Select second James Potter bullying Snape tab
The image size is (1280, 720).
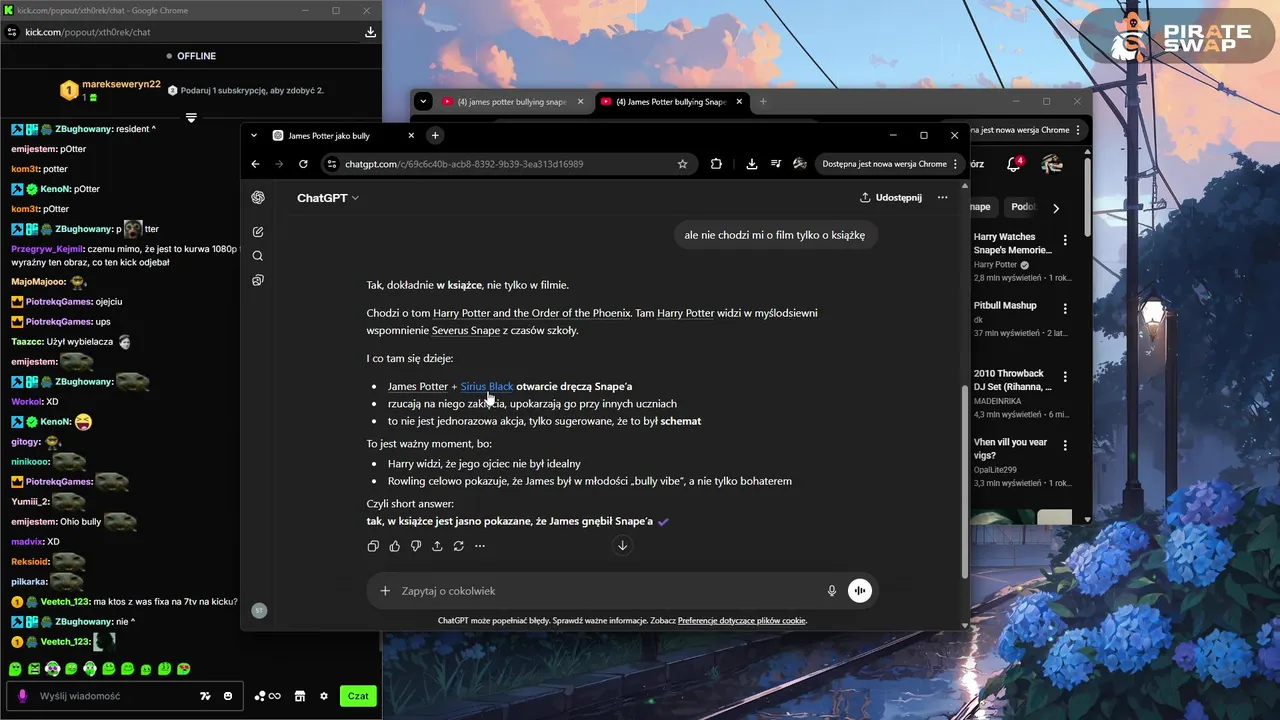coord(671,102)
